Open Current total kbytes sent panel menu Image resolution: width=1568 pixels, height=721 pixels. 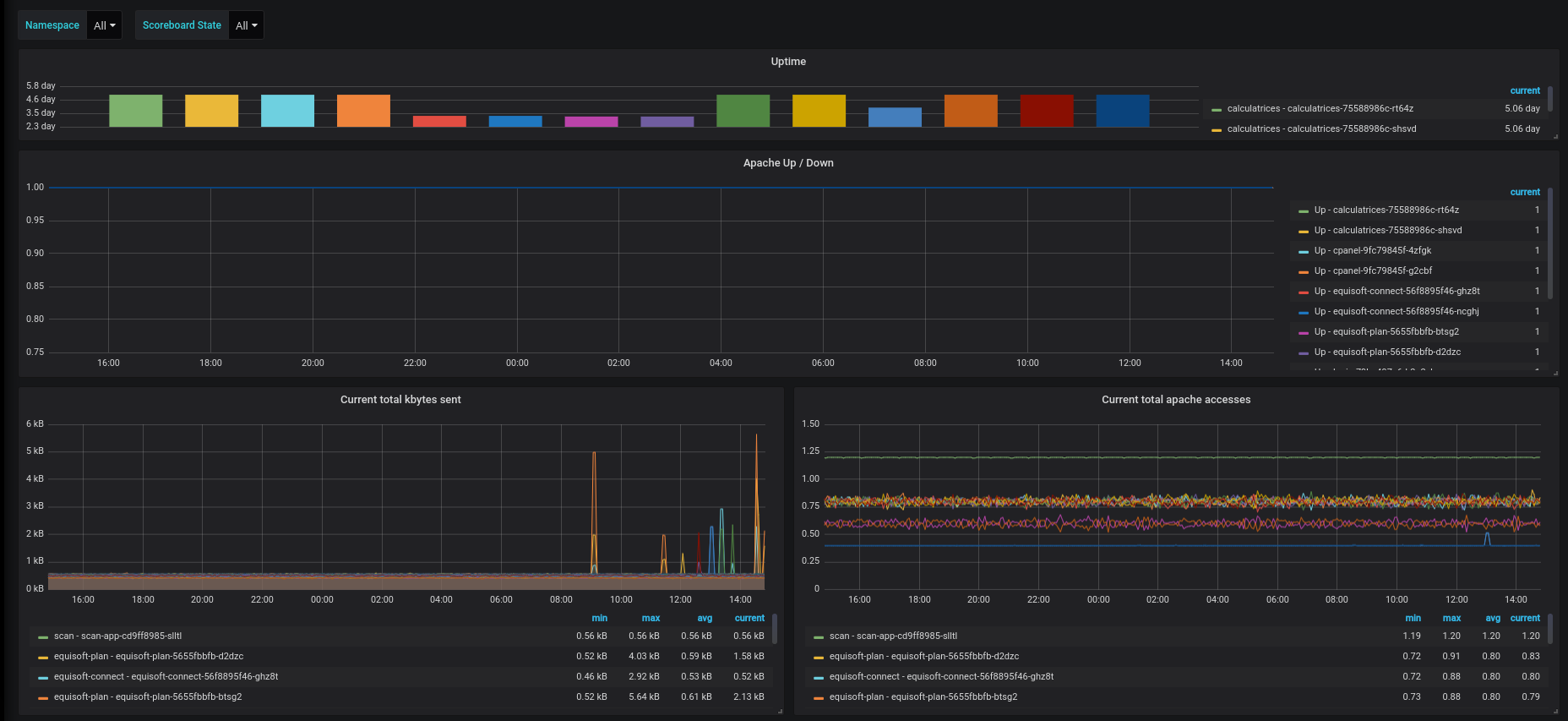(x=400, y=400)
